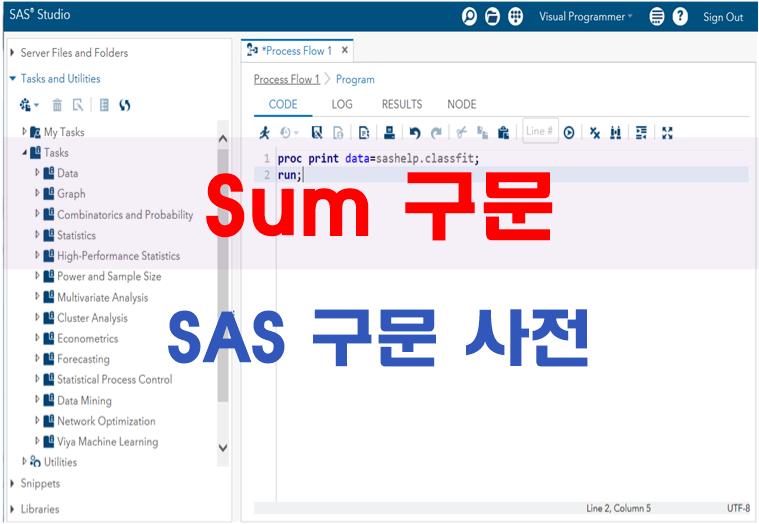Screen dimensions: 759x524
Task: Expand Server Files and Folders section
Action: pyautogui.click(x=12, y=52)
